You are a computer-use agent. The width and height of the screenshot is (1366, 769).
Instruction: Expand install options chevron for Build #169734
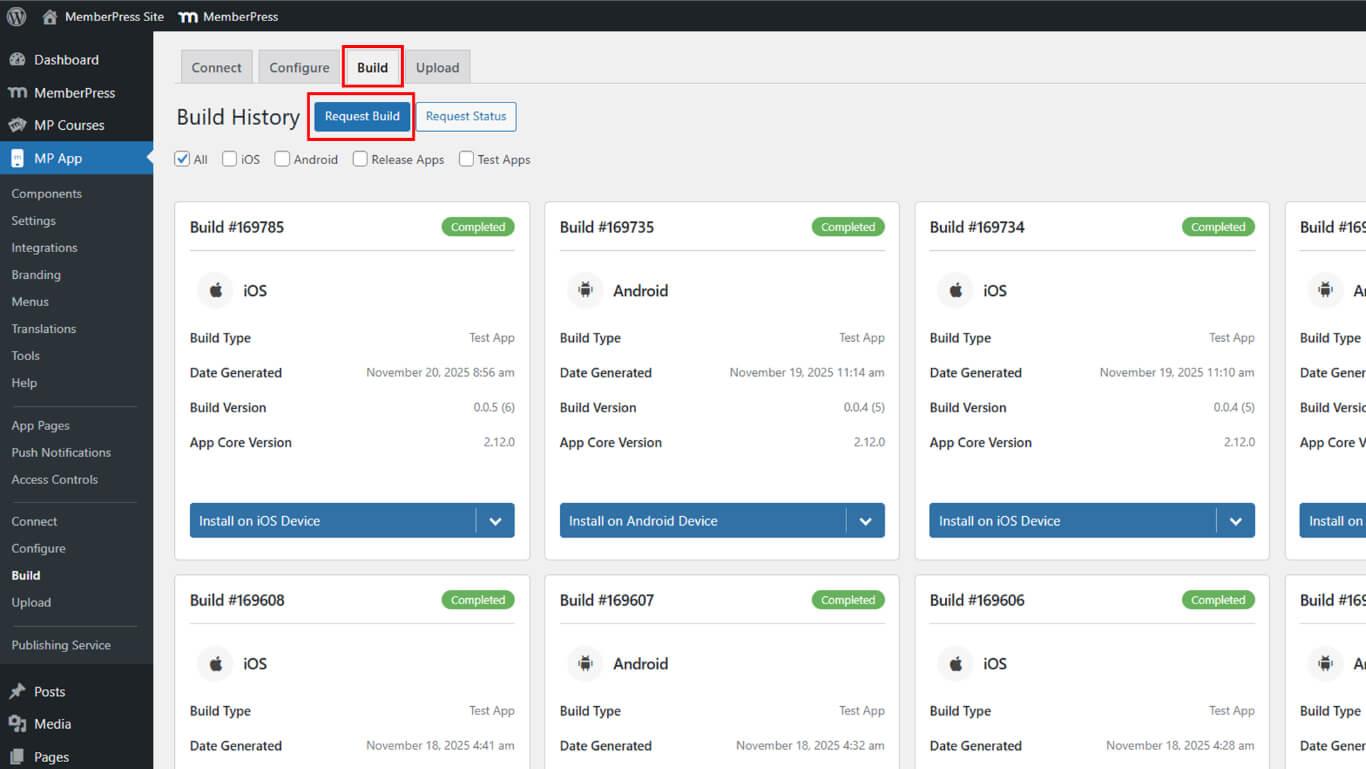1235,521
